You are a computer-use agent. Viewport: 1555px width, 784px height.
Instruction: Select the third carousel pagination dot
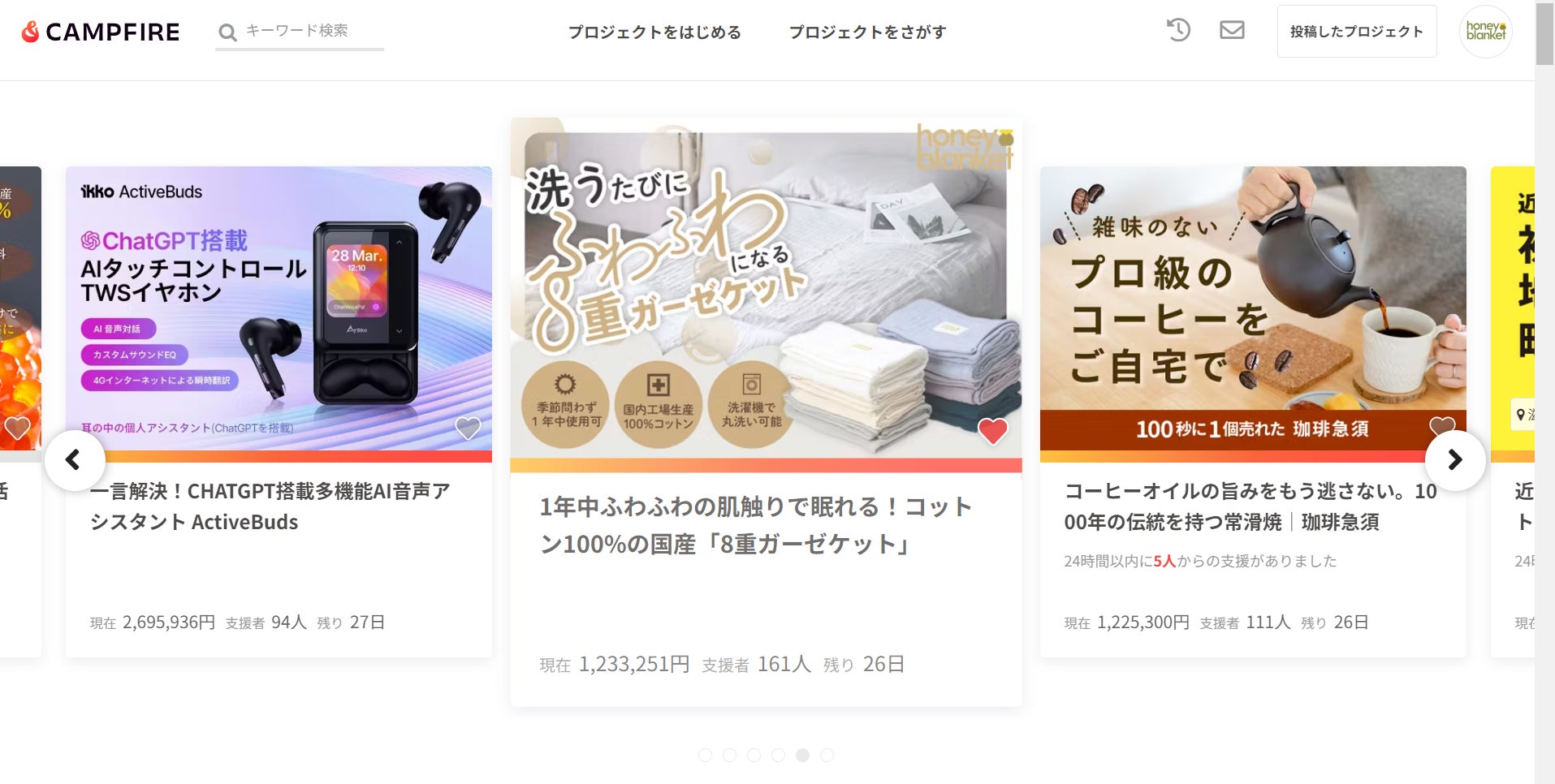click(x=754, y=756)
